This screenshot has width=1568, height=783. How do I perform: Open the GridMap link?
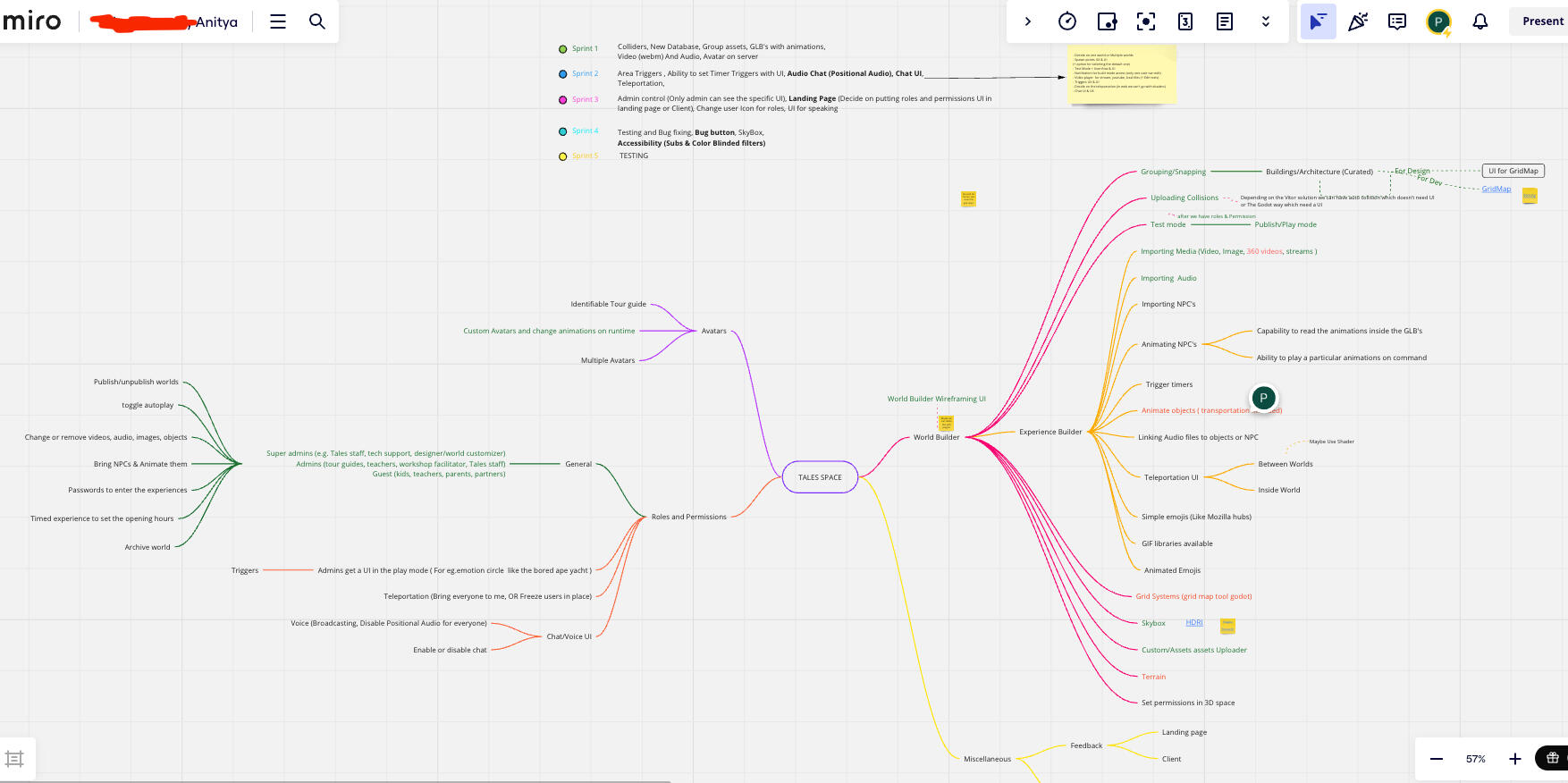[1496, 189]
